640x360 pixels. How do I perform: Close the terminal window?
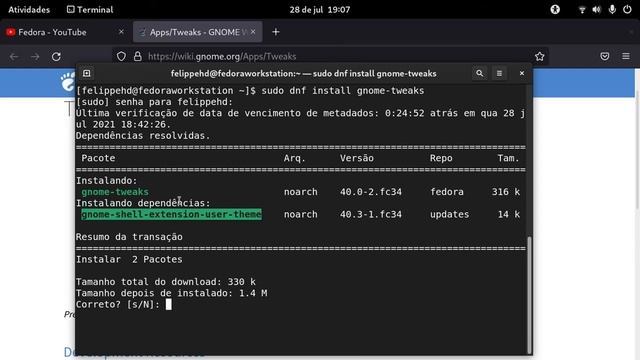522,73
